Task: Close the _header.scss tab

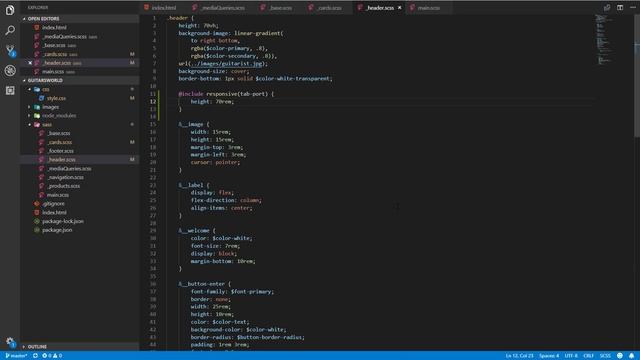Action: pyautogui.click(x=400, y=8)
